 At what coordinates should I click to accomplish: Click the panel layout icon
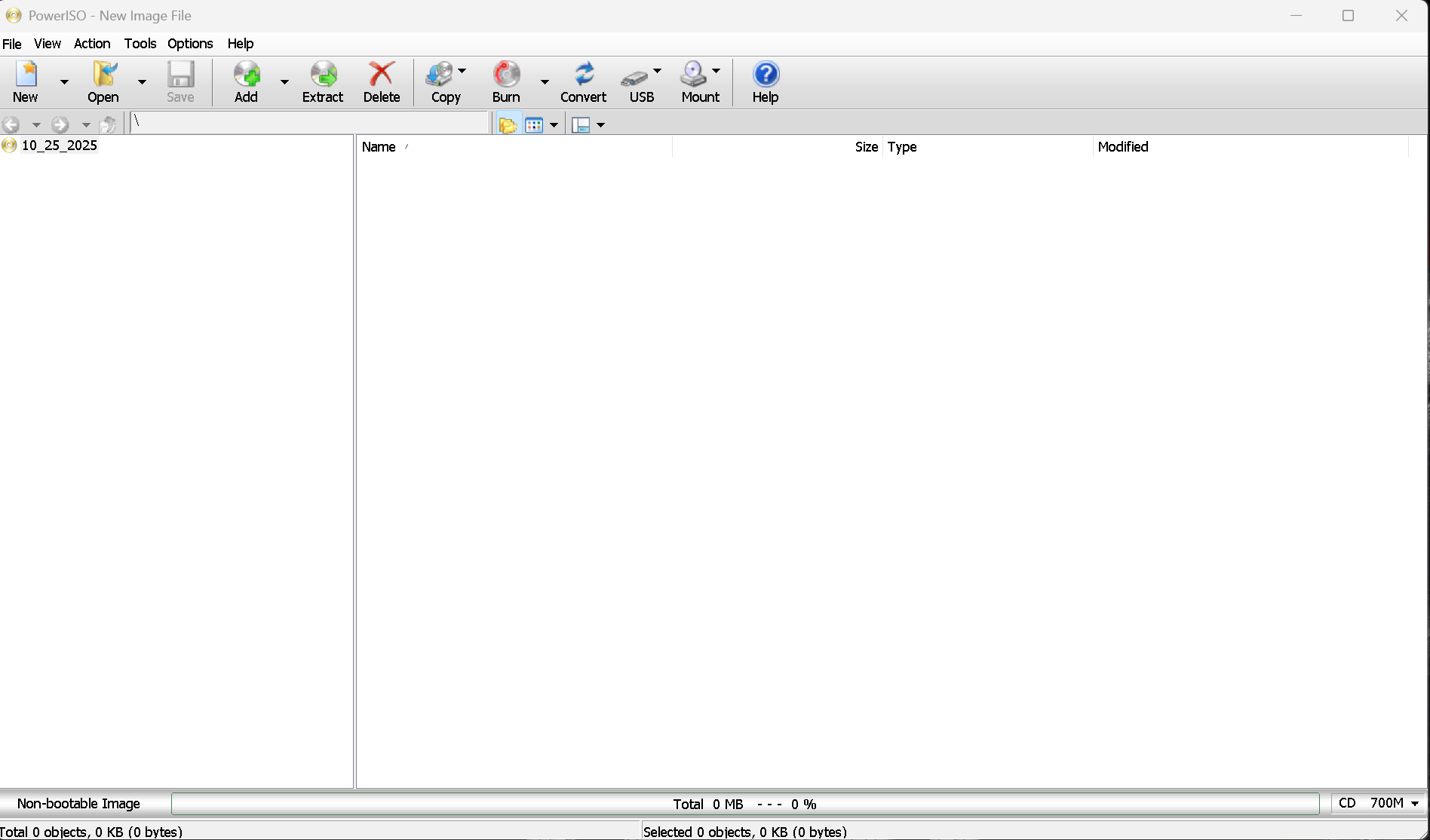(581, 124)
